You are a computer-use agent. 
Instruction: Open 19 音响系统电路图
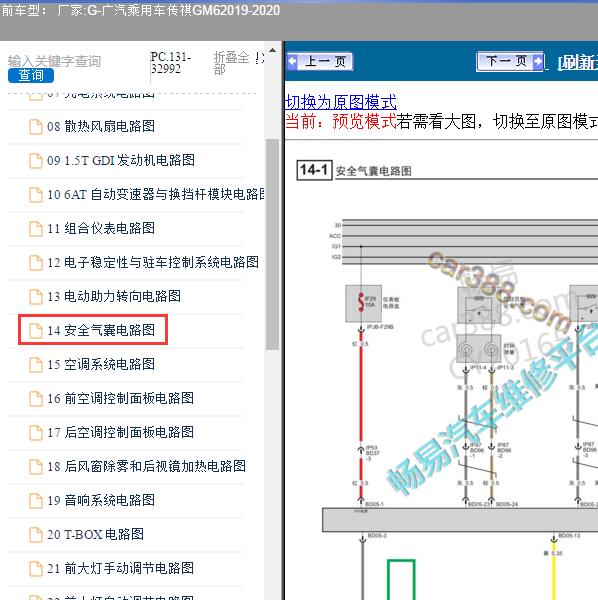(101, 501)
